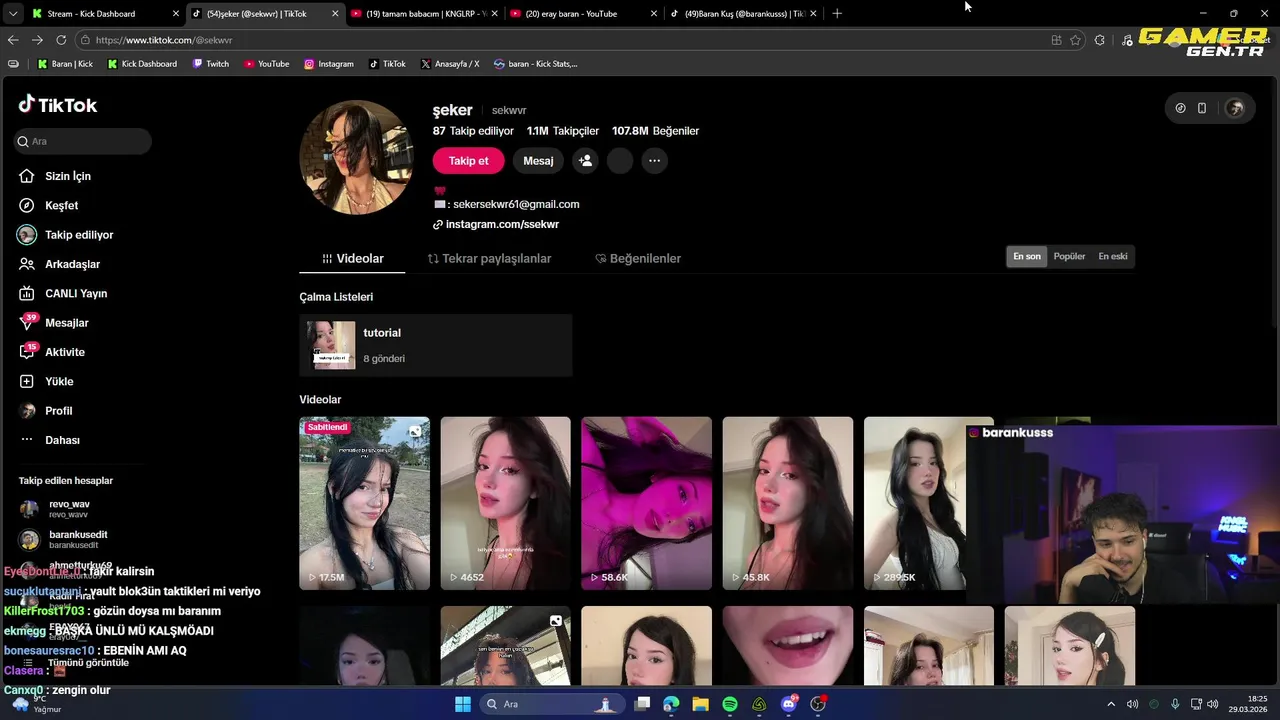Switch to the eray baran YouTube tab
This screenshot has width=1280, height=720.
pos(583,14)
